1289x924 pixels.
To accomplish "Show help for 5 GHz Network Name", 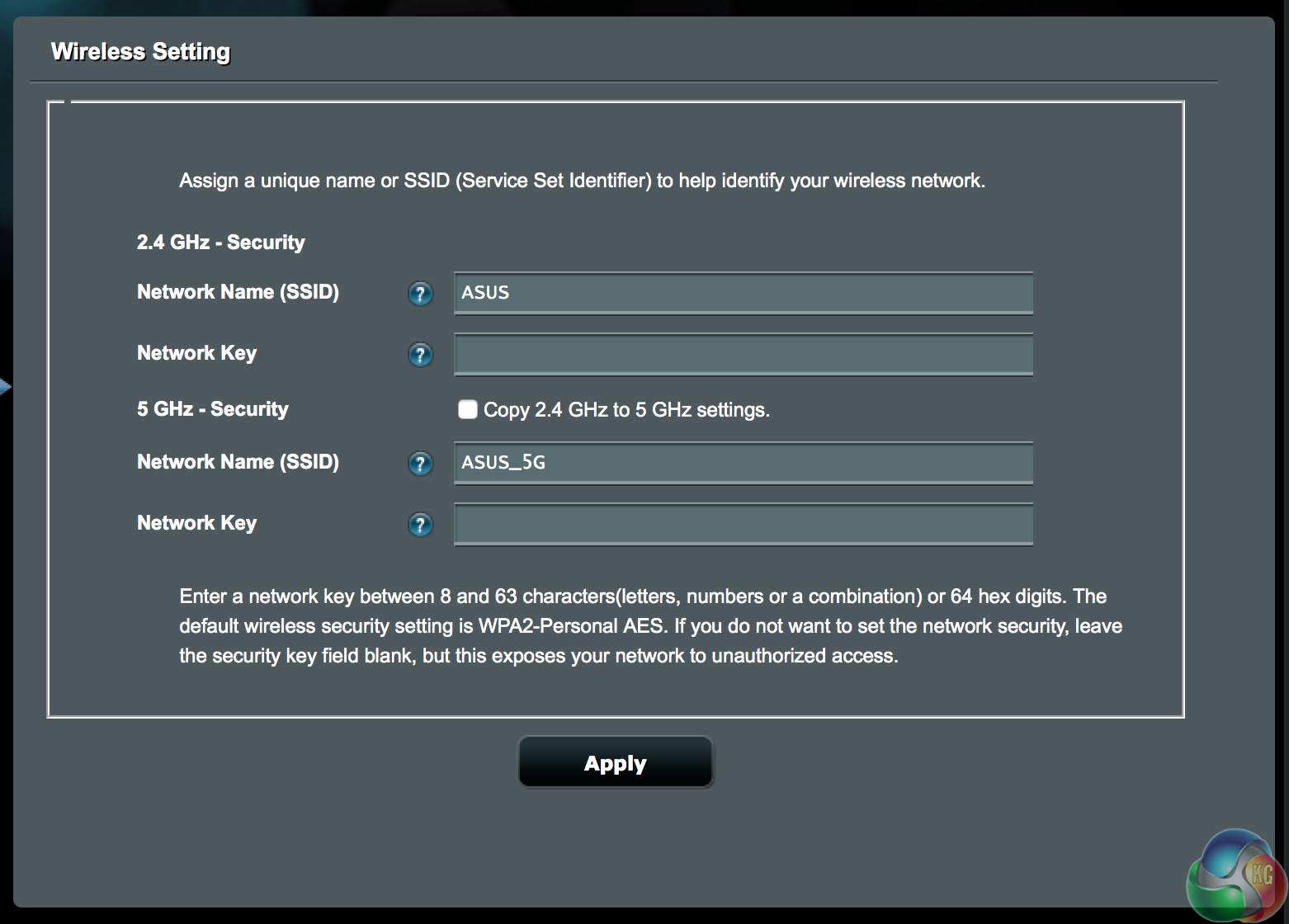I will (420, 464).
